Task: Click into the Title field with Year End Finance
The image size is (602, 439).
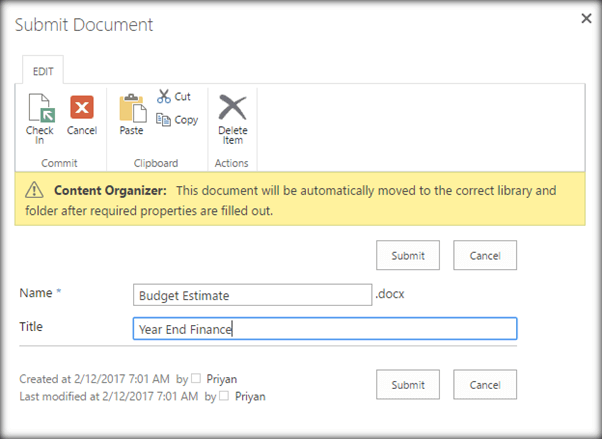Action: click(325, 329)
